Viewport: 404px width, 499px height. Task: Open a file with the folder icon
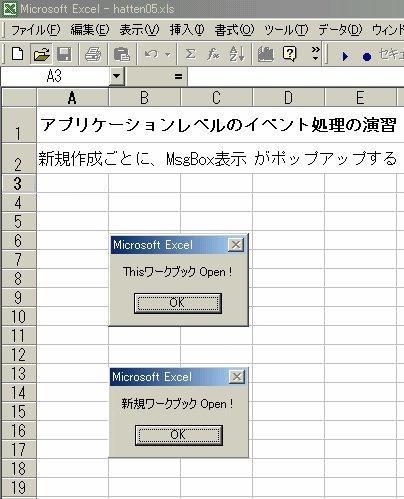coord(41,54)
